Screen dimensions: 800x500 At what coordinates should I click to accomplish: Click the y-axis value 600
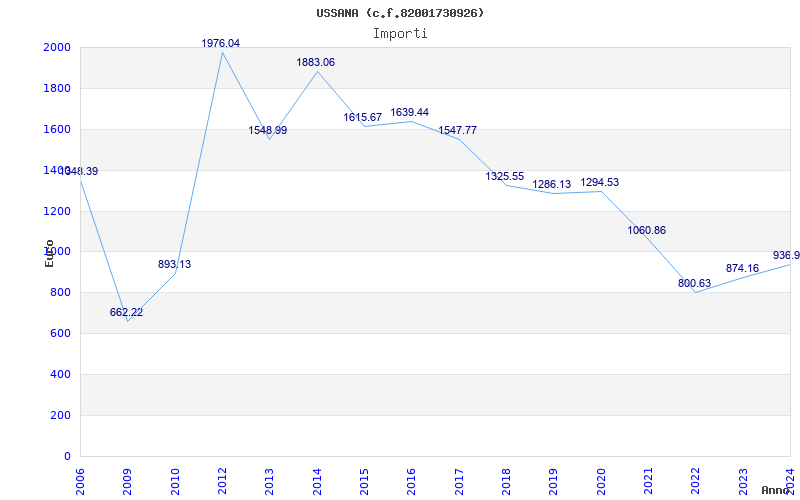(x=61, y=333)
